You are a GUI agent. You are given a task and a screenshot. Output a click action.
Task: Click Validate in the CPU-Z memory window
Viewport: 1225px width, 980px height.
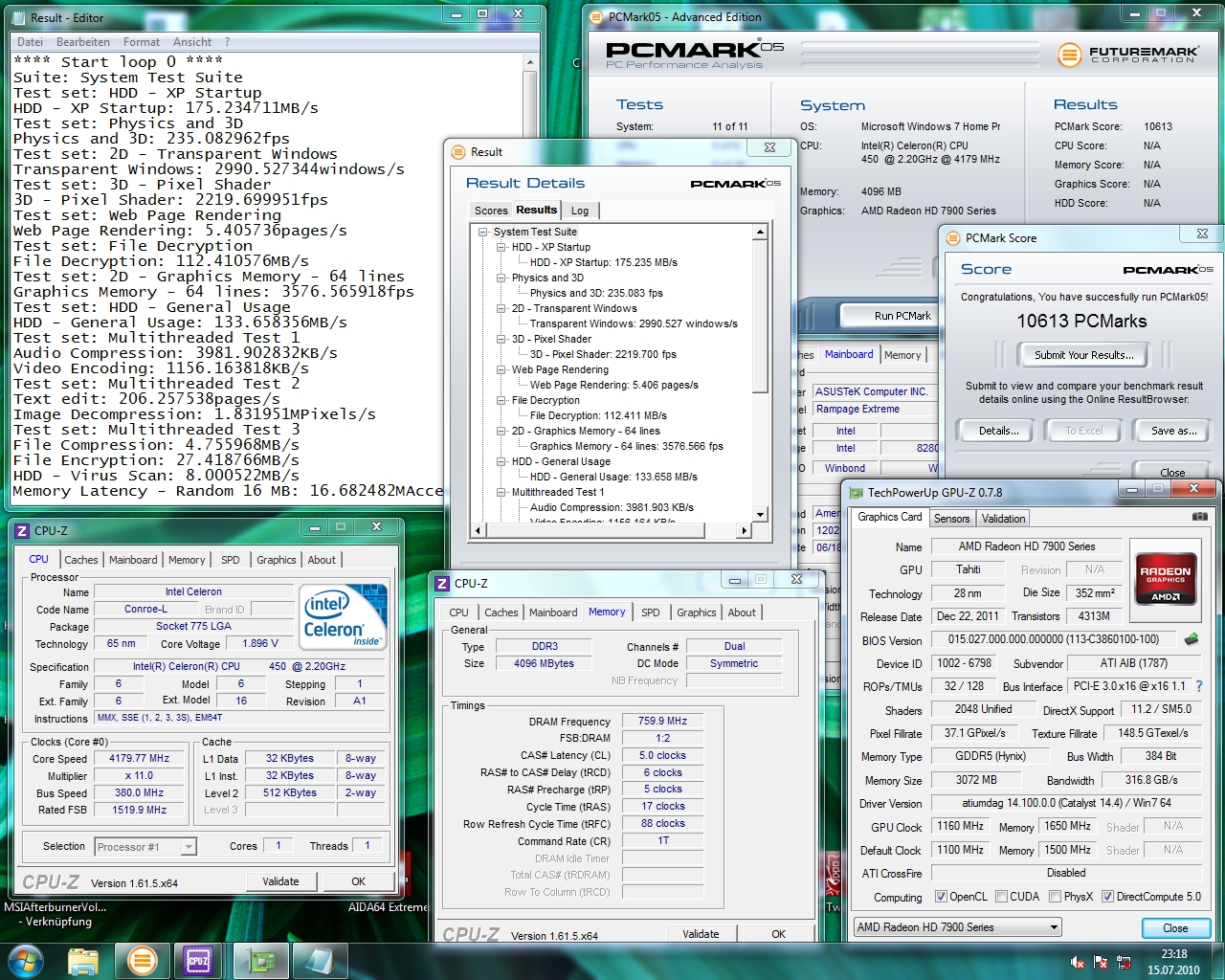[701, 934]
